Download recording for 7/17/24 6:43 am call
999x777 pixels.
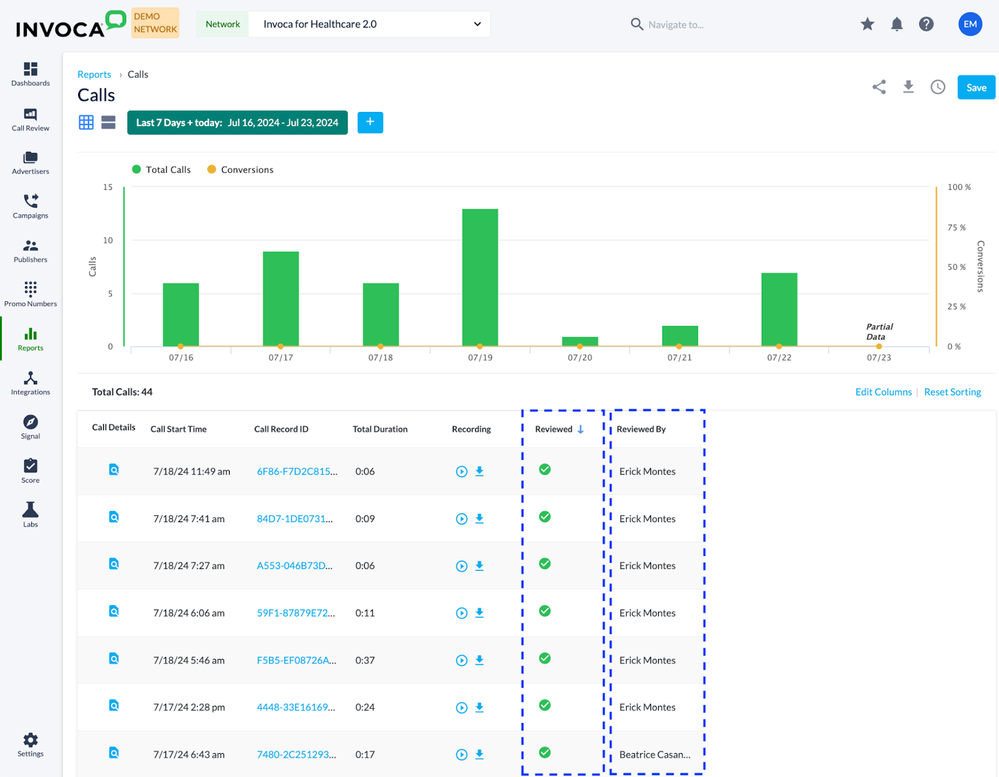[x=479, y=755]
